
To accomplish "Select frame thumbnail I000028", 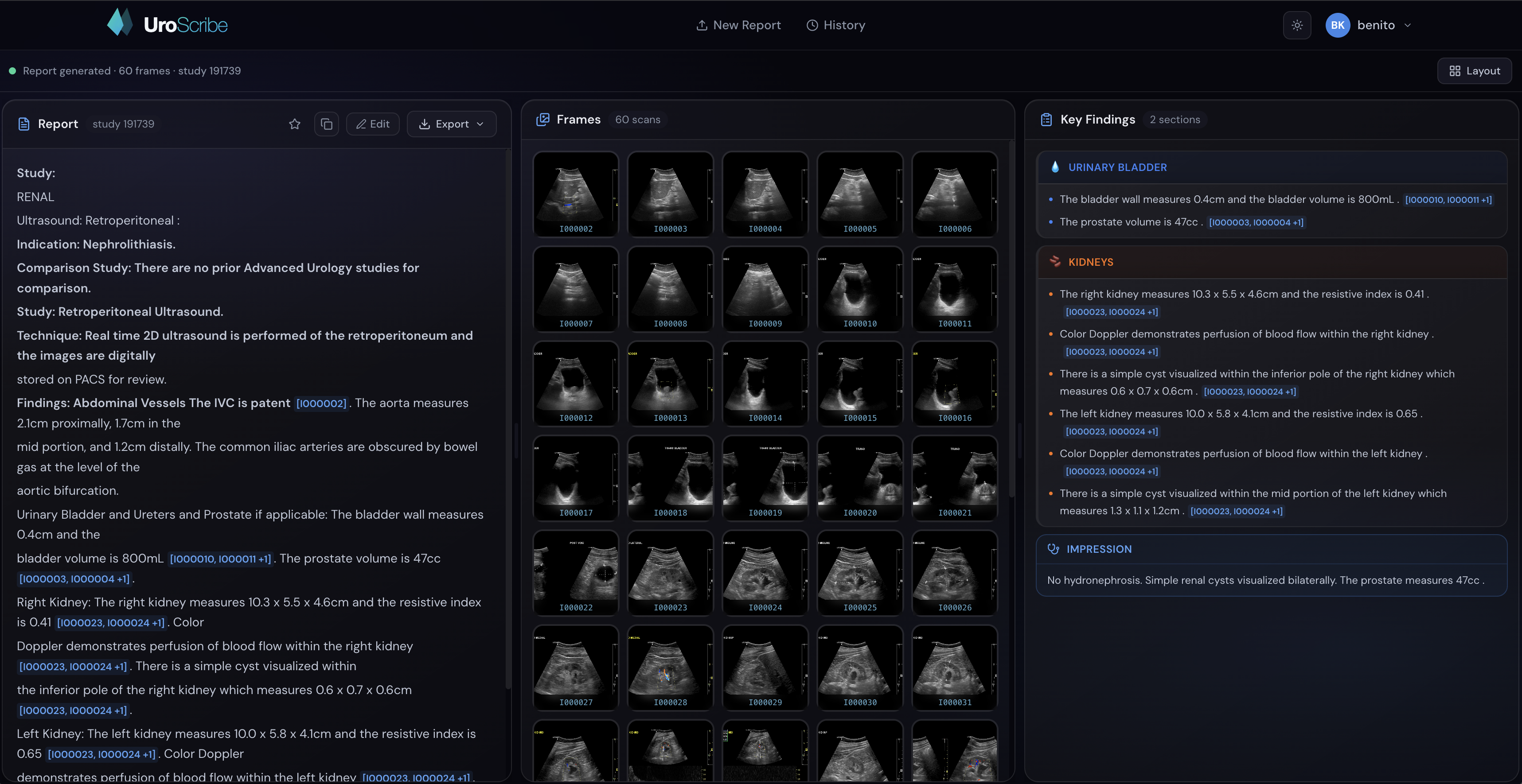I will (670, 667).
